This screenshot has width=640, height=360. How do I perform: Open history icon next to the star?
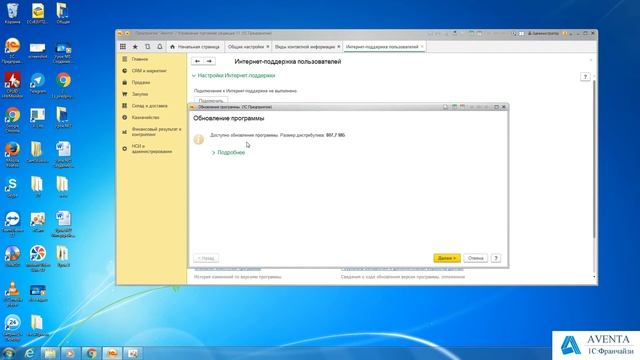pos(147,47)
